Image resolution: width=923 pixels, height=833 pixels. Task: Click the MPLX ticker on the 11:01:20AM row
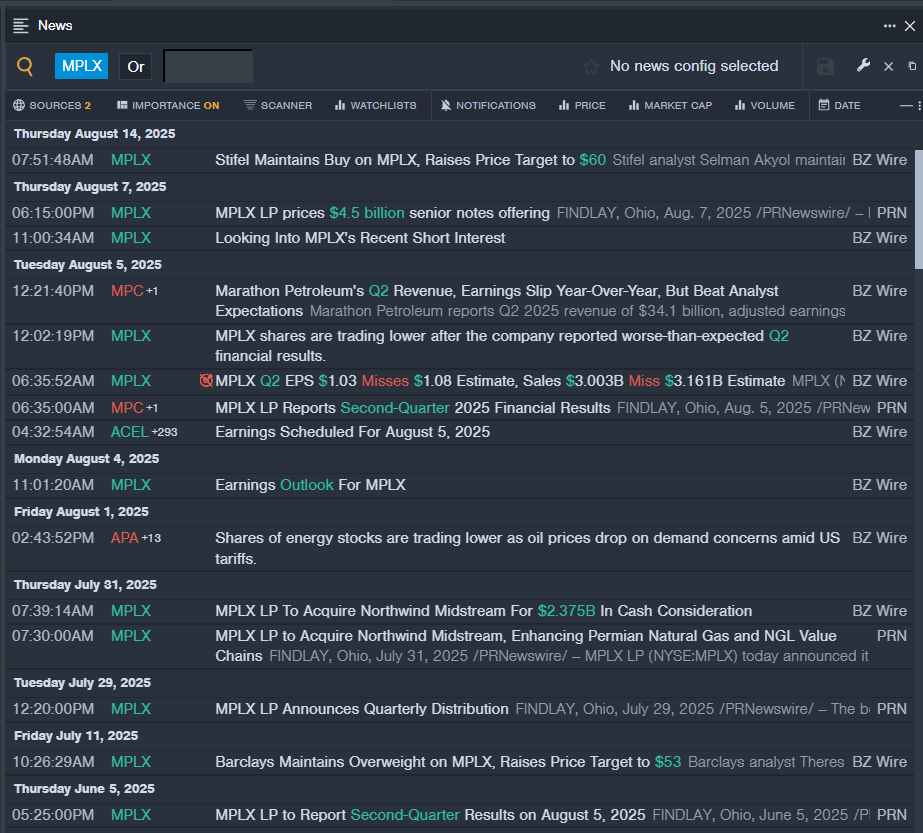131,485
